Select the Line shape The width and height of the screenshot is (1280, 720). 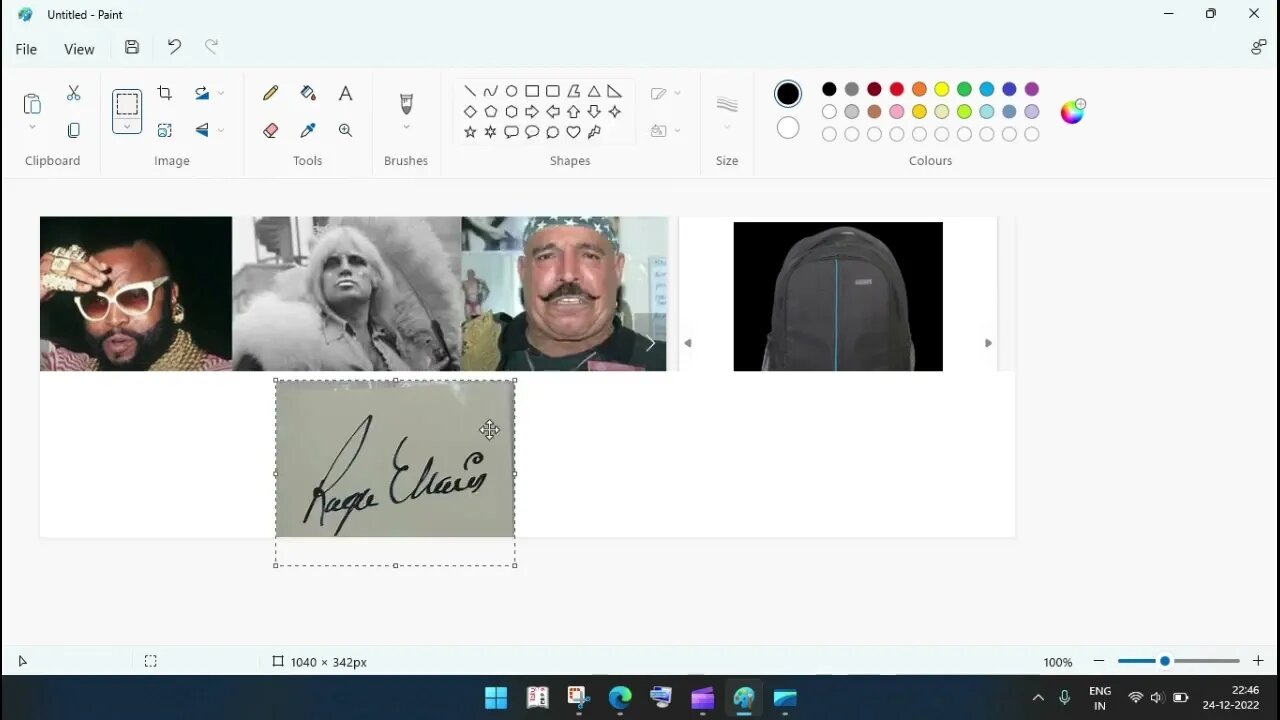tap(470, 91)
